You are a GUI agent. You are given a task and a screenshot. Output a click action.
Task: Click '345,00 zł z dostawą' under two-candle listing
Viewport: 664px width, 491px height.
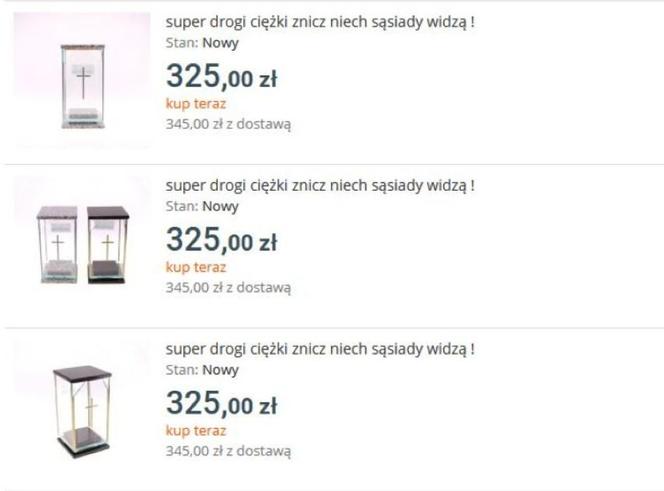coord(228,288)
